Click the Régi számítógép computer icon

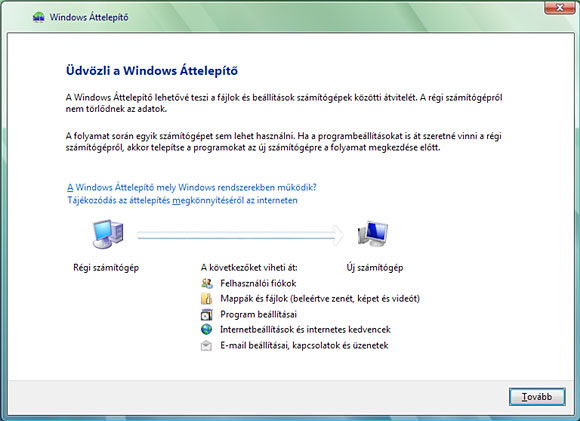click(108, 234)
